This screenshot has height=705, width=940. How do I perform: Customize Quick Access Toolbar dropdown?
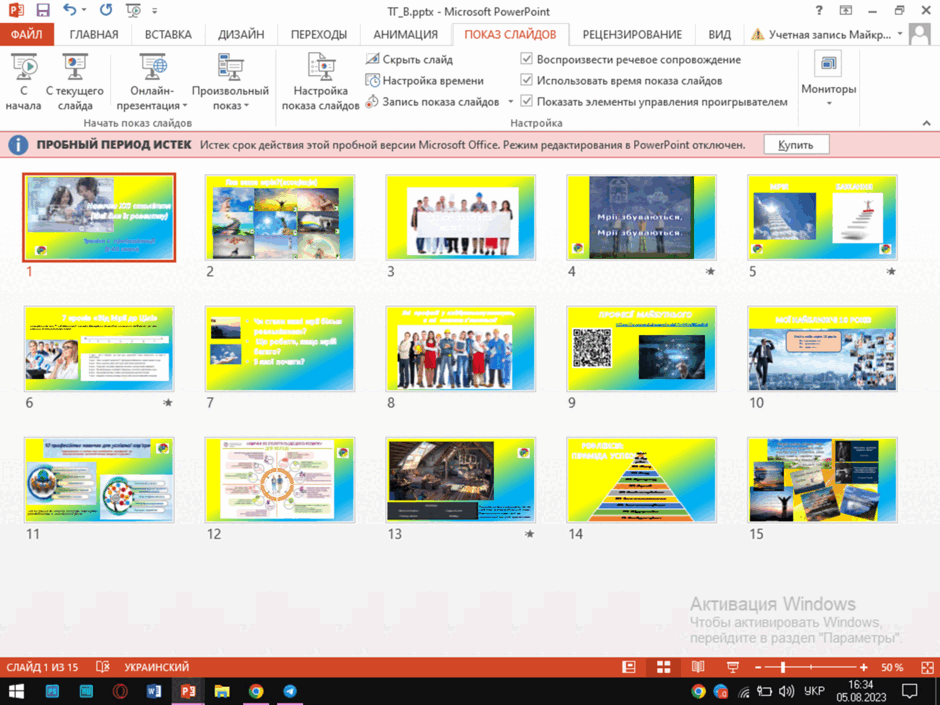click(x=155, y=11)
